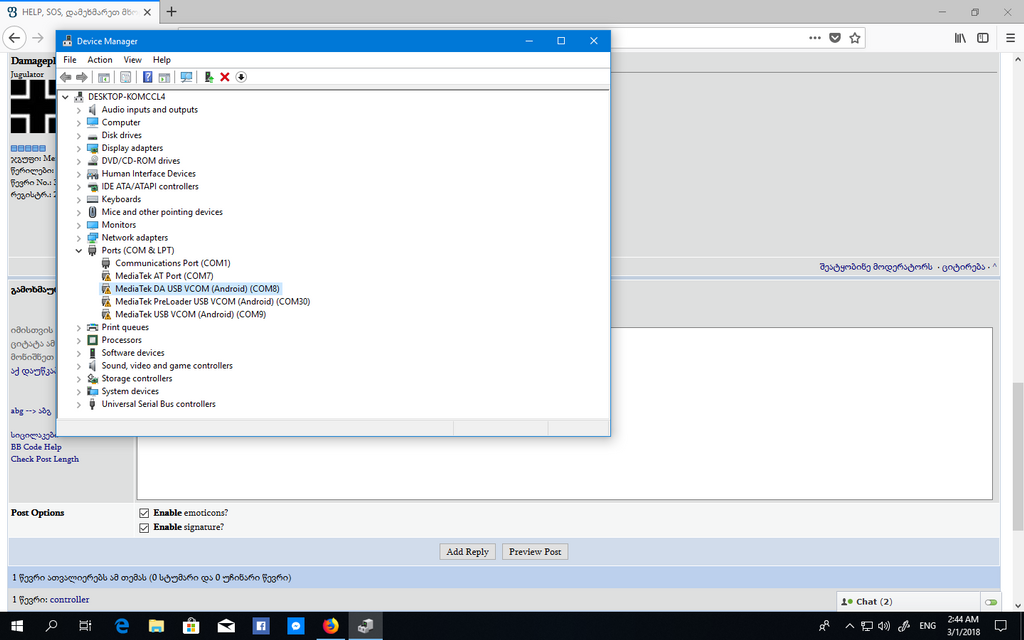Toggle the green chat status switch
1024x640 pixels.
[x=991, y=602]
